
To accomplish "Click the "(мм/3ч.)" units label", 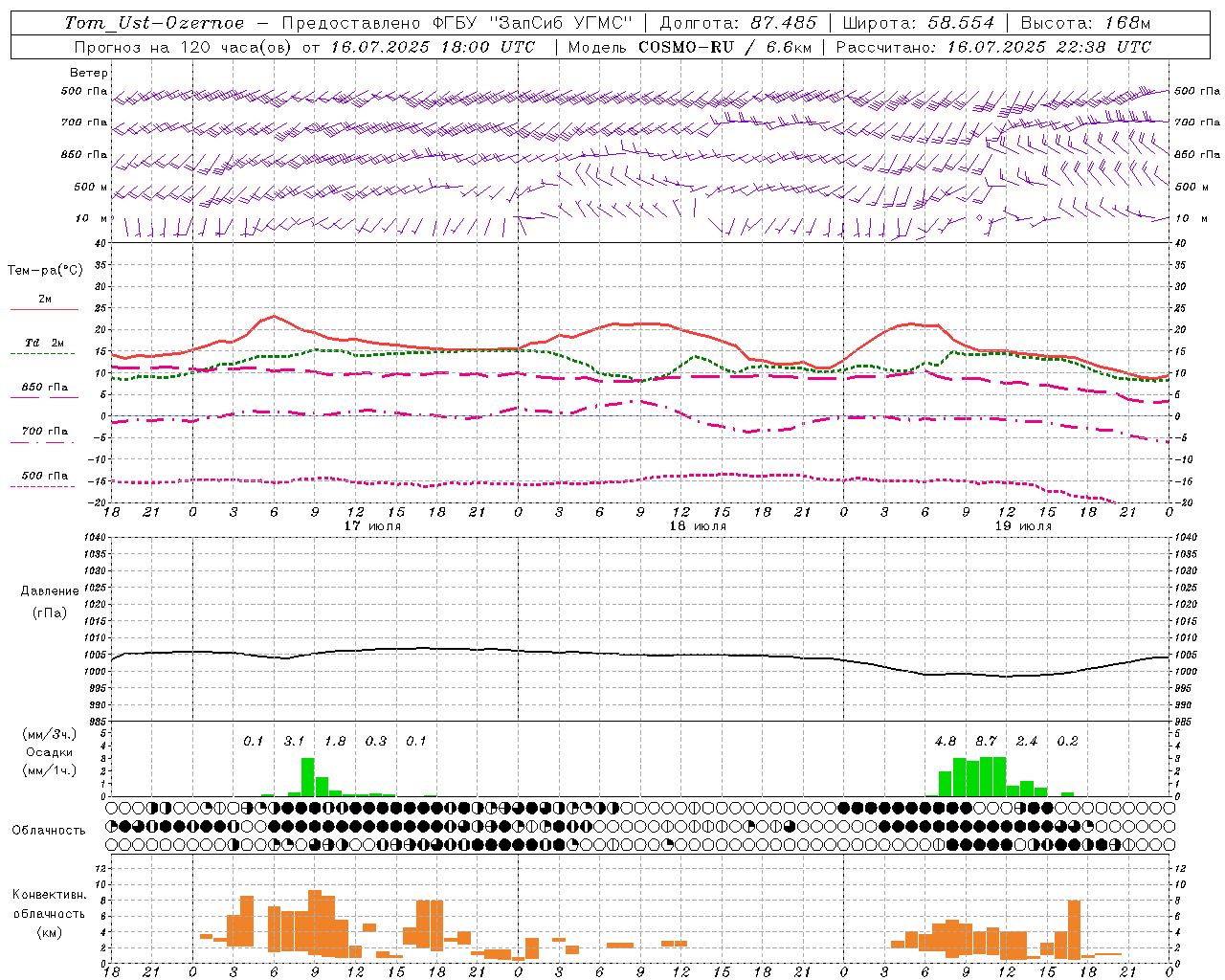I will [x=49, y=735].
